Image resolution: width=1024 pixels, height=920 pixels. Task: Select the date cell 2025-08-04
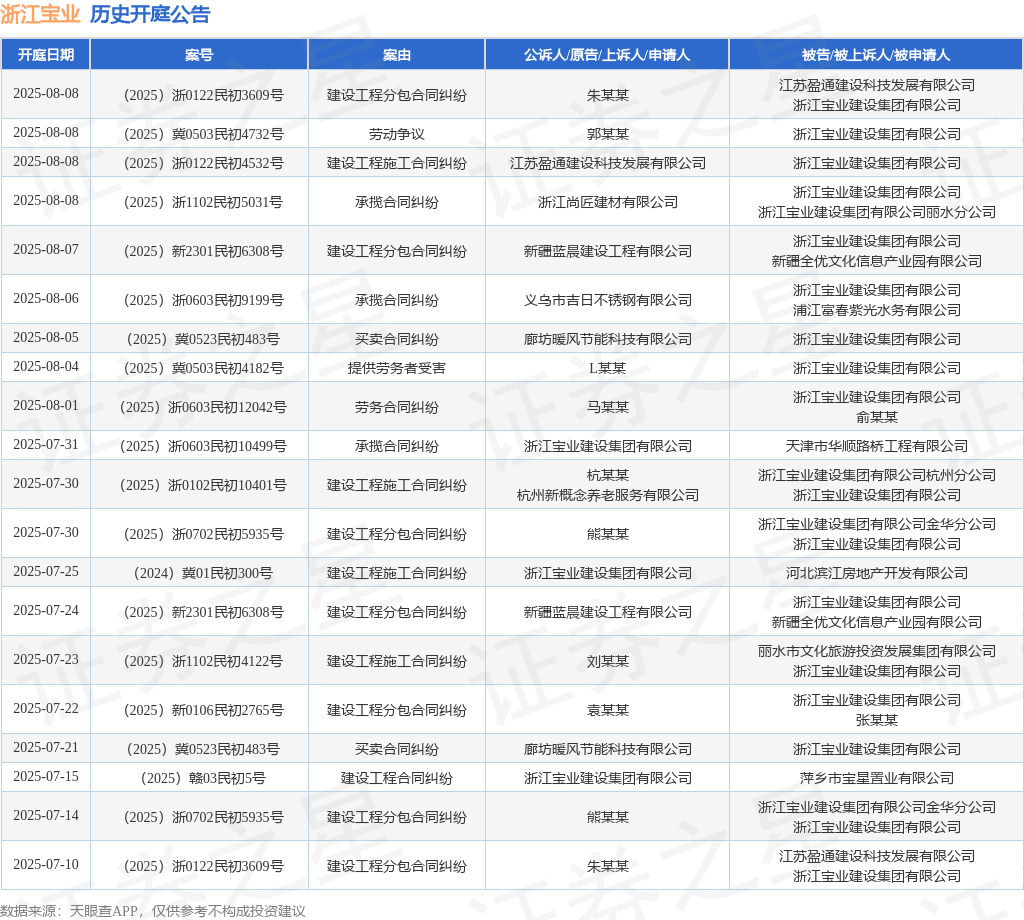point(46,366)
